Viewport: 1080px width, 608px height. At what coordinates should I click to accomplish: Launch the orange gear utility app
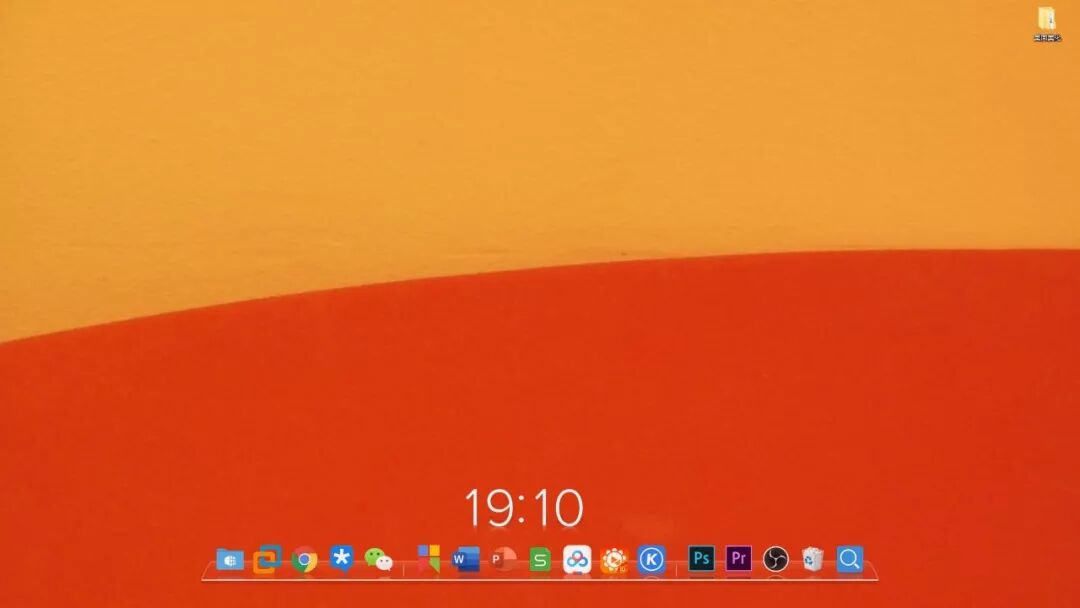point(616,560)
